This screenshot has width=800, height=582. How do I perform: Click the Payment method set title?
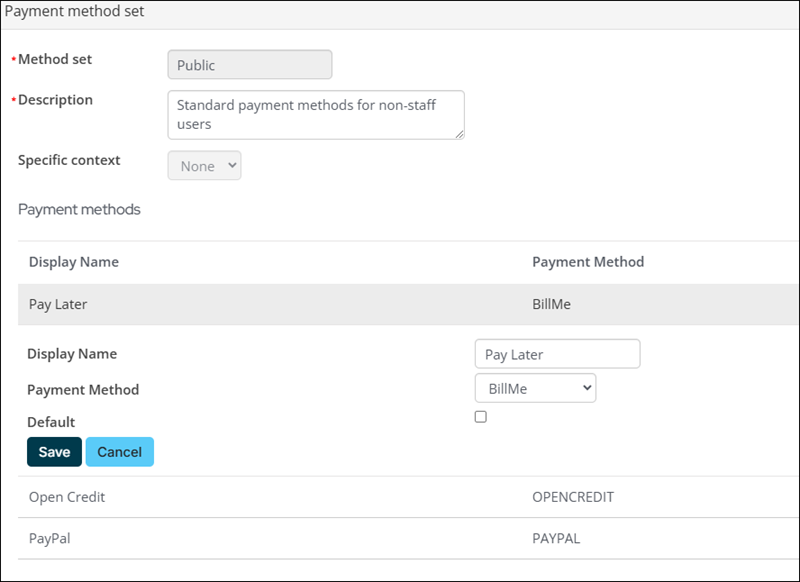[74, 11]
